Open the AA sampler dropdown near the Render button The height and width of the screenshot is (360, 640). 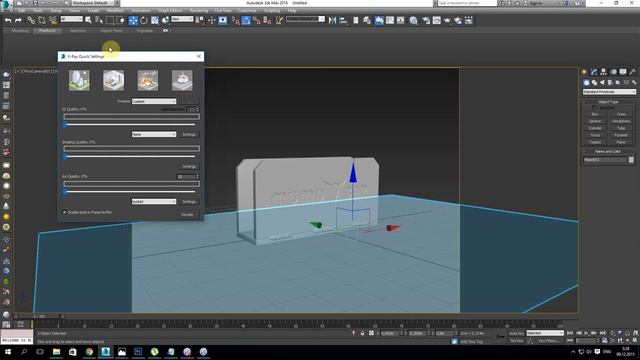click(x=154, y=202)
